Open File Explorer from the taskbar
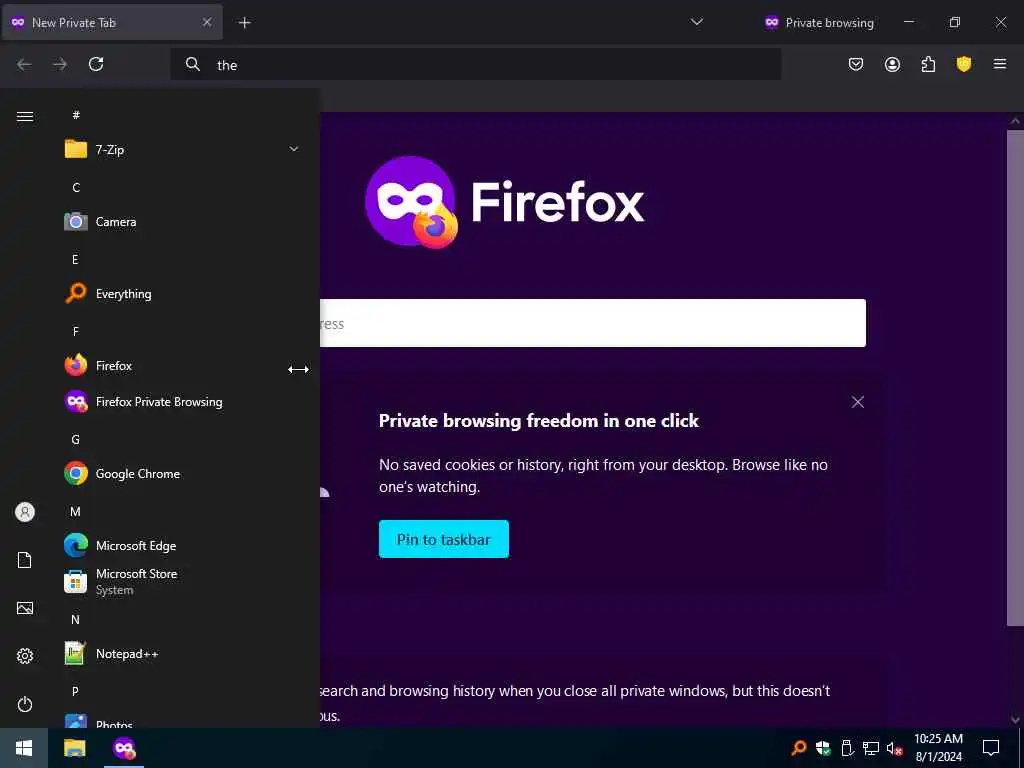1024x768 pixels. pos(74,748)
